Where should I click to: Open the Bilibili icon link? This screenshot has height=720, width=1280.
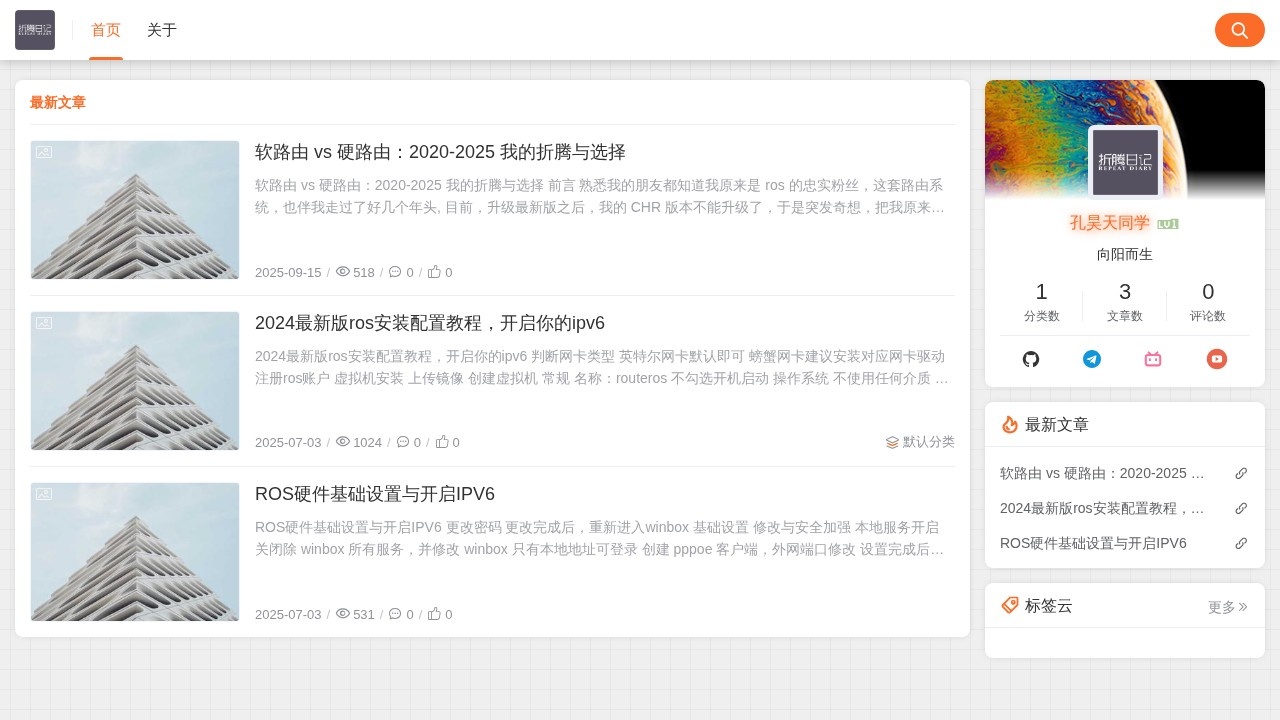point(1153,359)
